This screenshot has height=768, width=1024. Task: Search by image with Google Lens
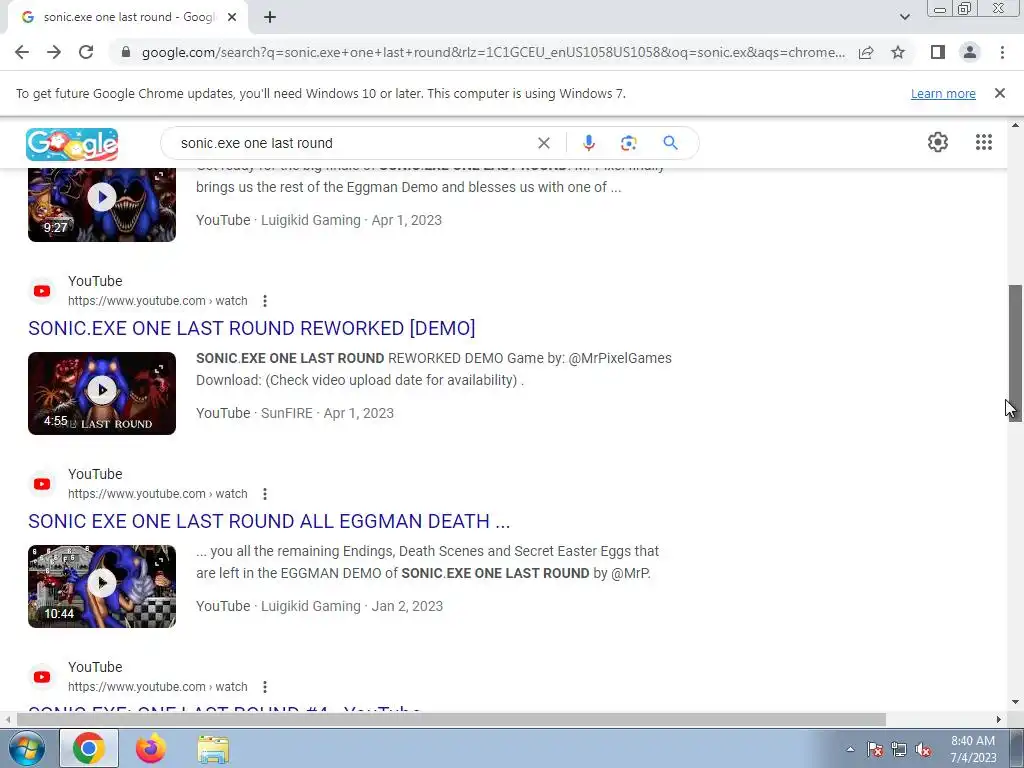tap(628, 143)
